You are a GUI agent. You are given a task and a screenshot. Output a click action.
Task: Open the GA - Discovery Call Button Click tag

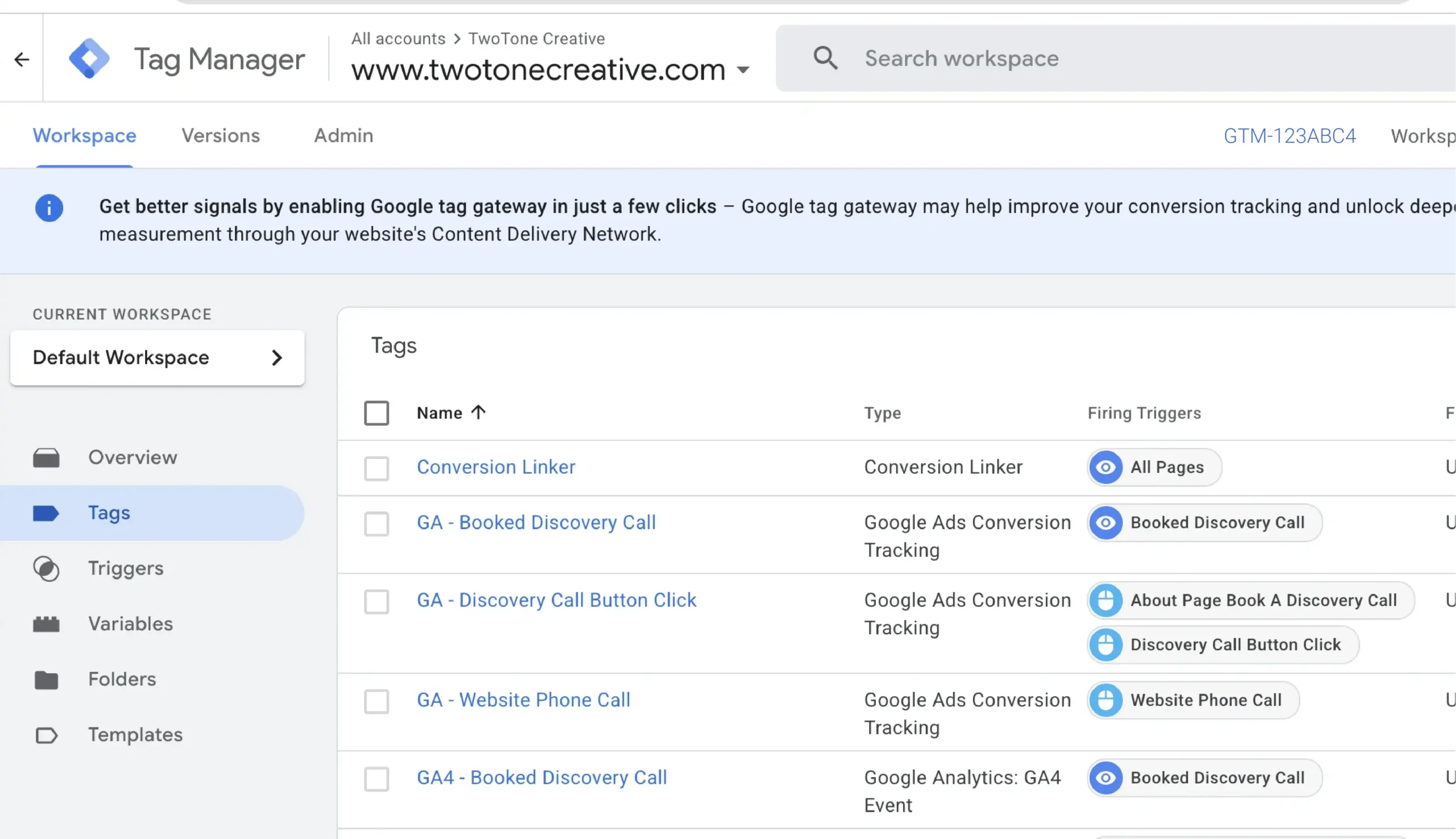[557, 601]
